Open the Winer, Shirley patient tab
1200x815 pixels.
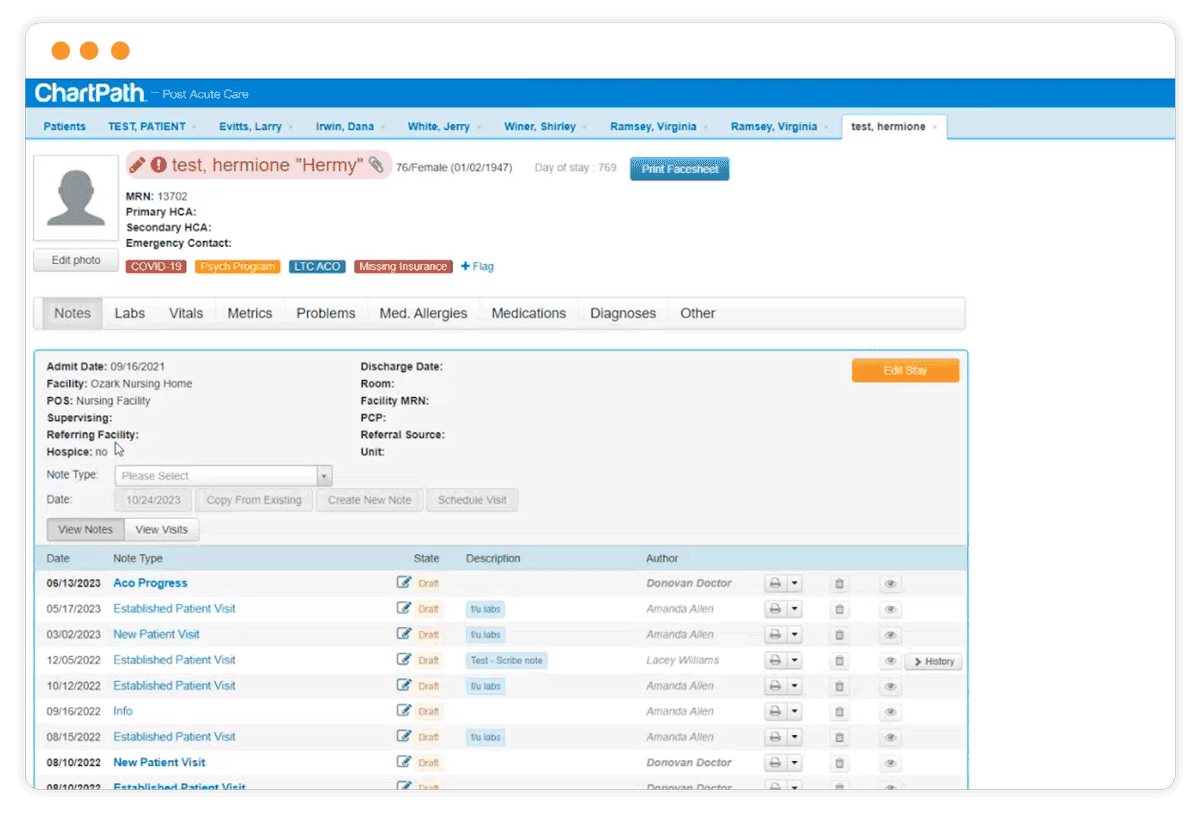[x=538, y=126]
